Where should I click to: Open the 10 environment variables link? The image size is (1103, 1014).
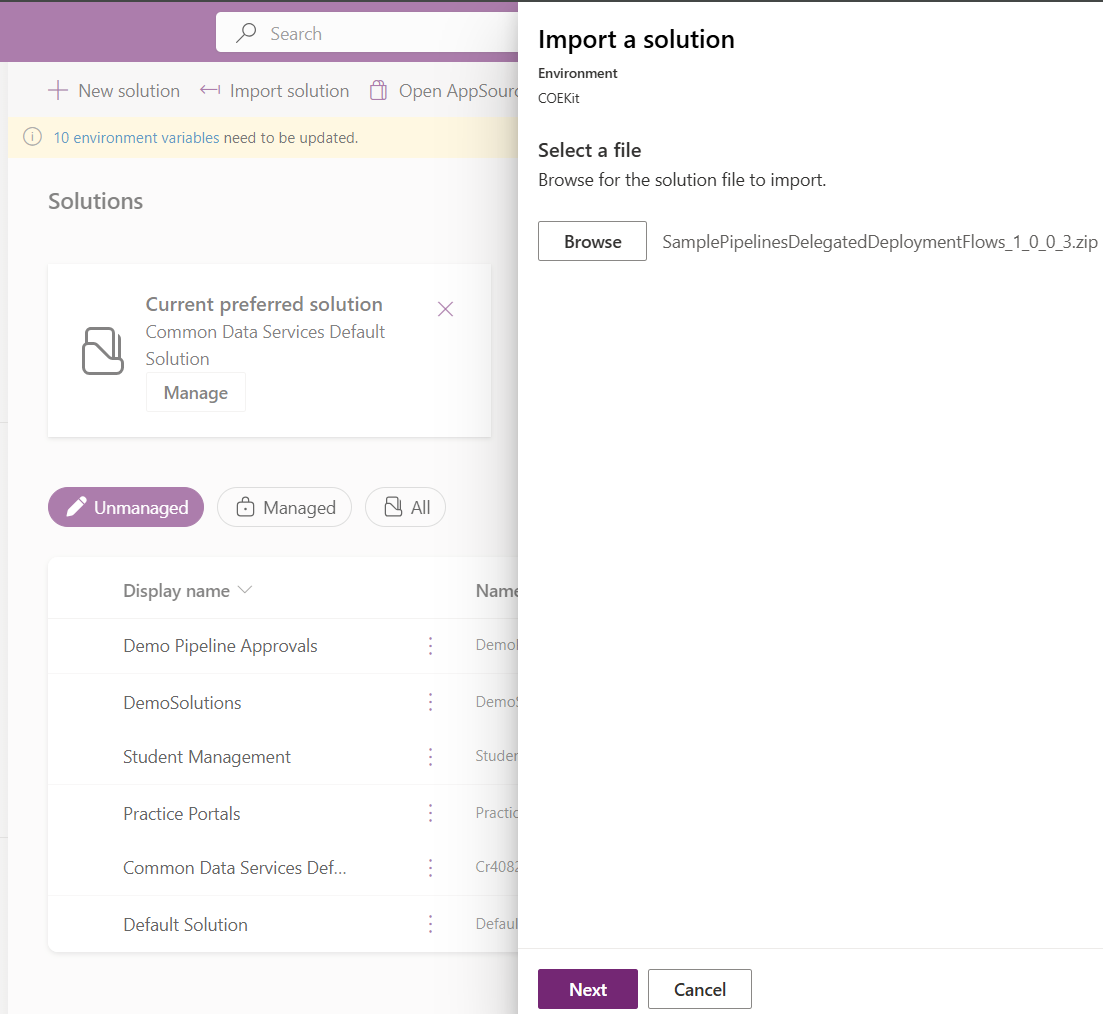point(136,138)
